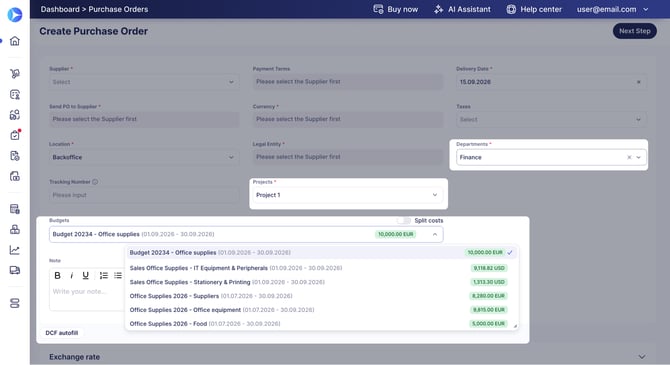
Task: Clear the Finance department selection
Action: (629, 157)
